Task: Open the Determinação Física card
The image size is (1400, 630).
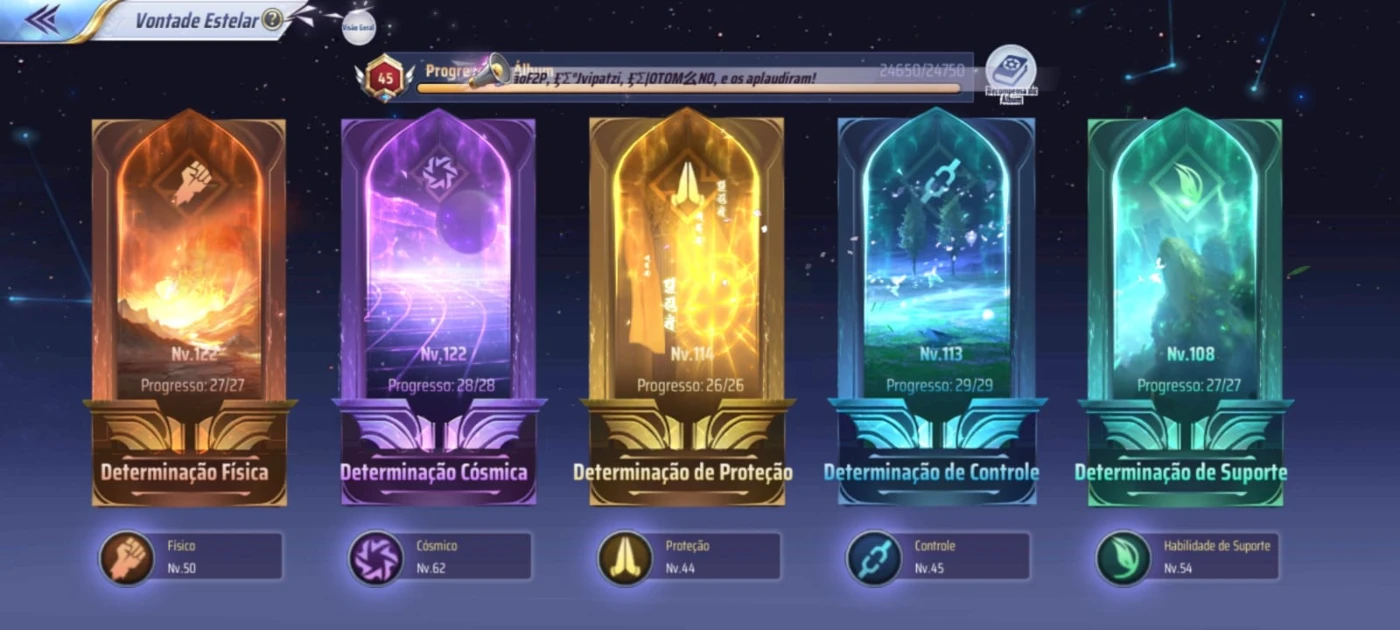Action: pos(189,308)
